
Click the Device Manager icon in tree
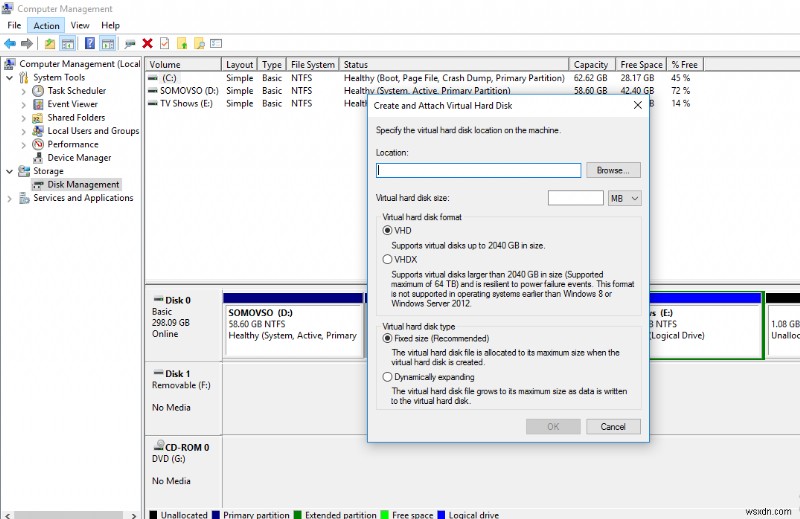(x=38, y=158)
